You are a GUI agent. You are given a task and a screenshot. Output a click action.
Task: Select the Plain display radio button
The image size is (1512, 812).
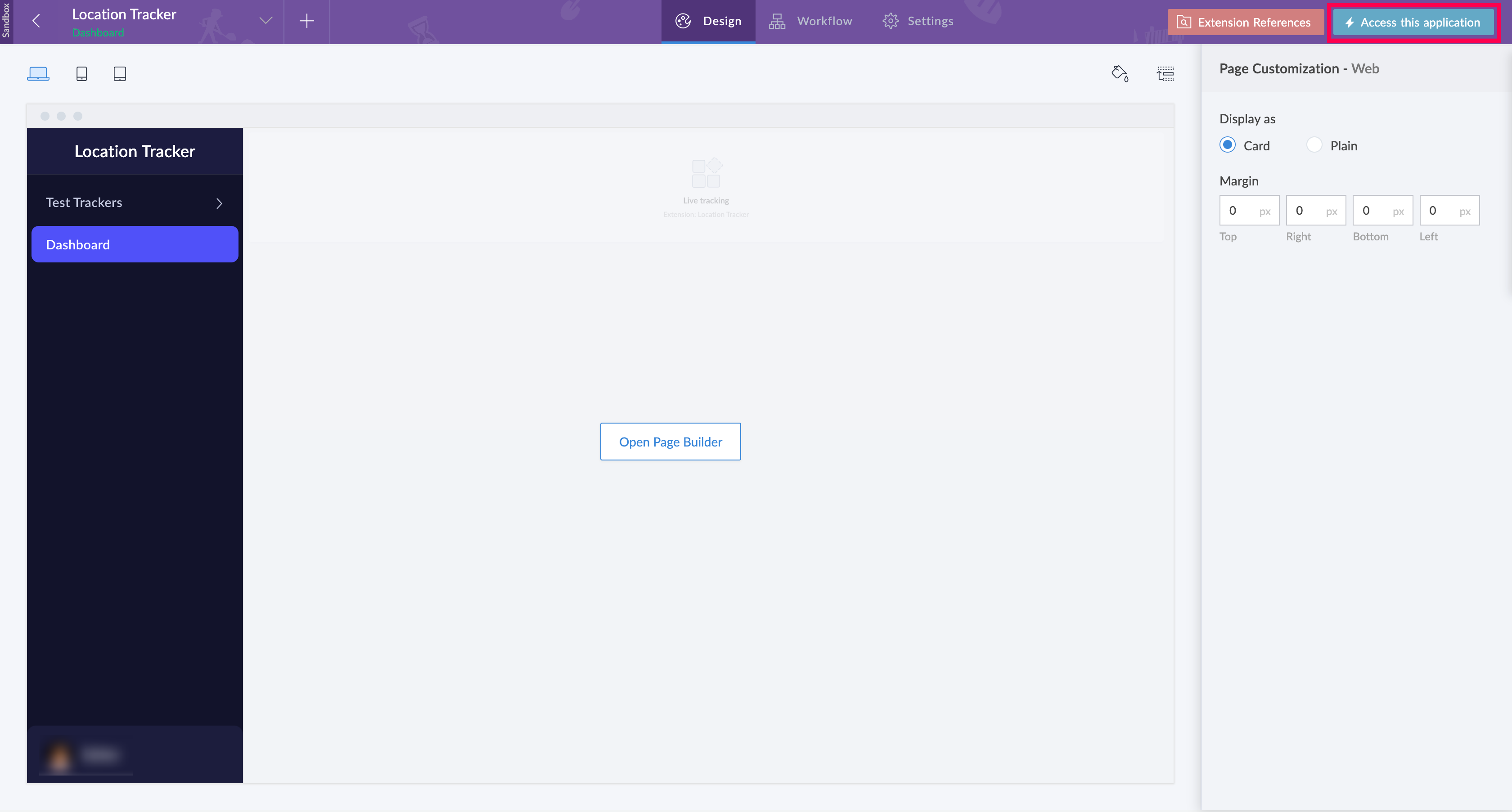point(1314,145)
